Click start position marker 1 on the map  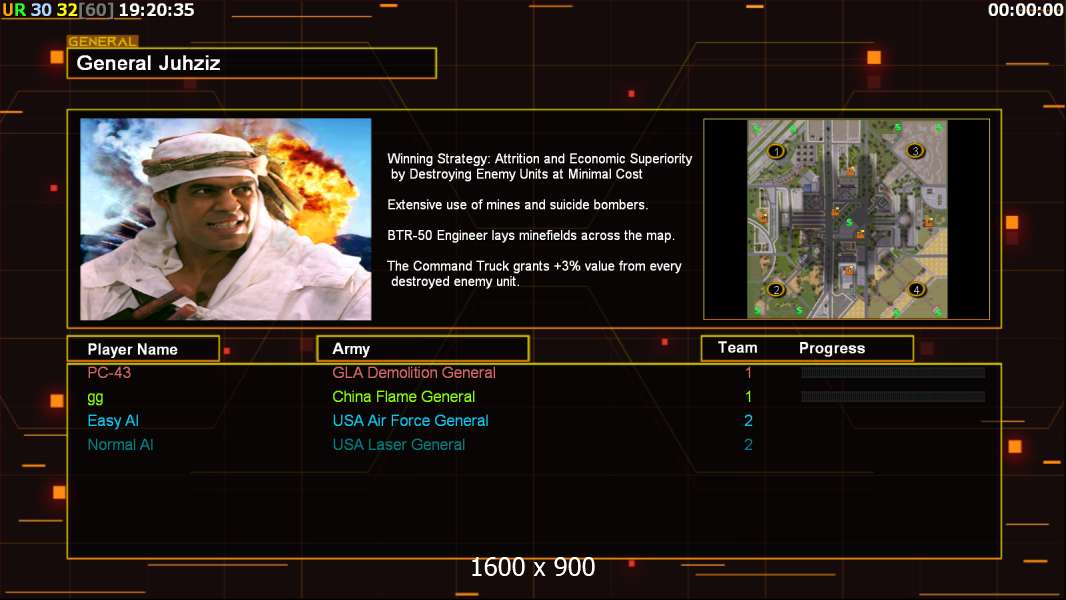776,151
